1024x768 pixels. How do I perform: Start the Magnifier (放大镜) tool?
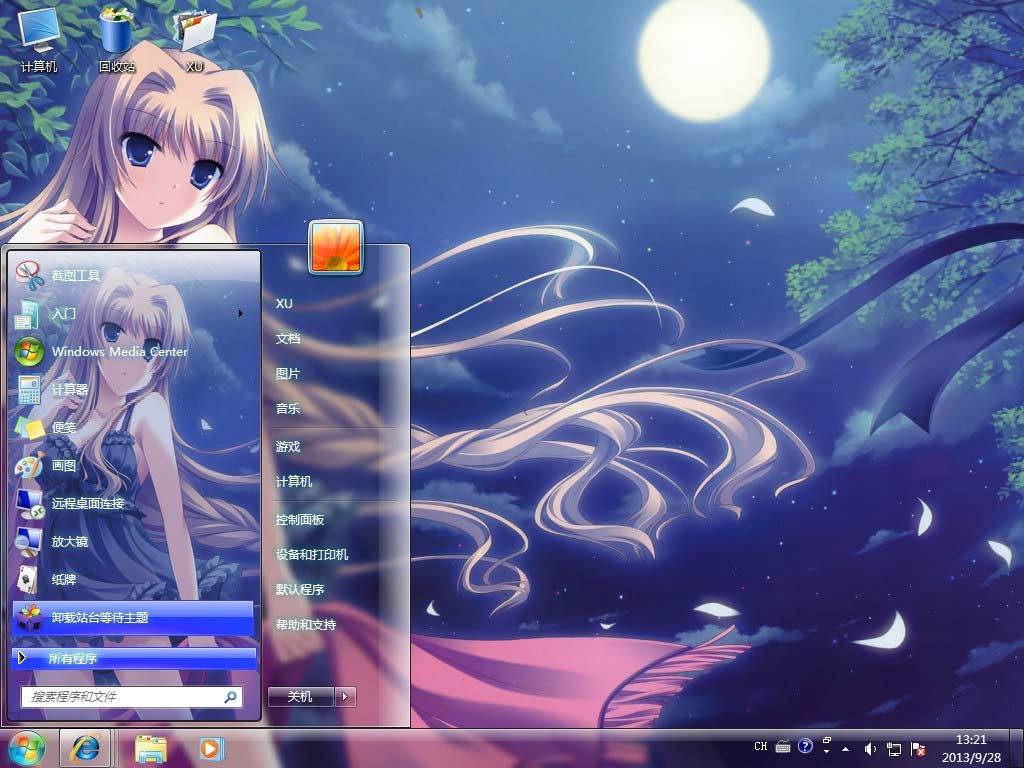70,541
